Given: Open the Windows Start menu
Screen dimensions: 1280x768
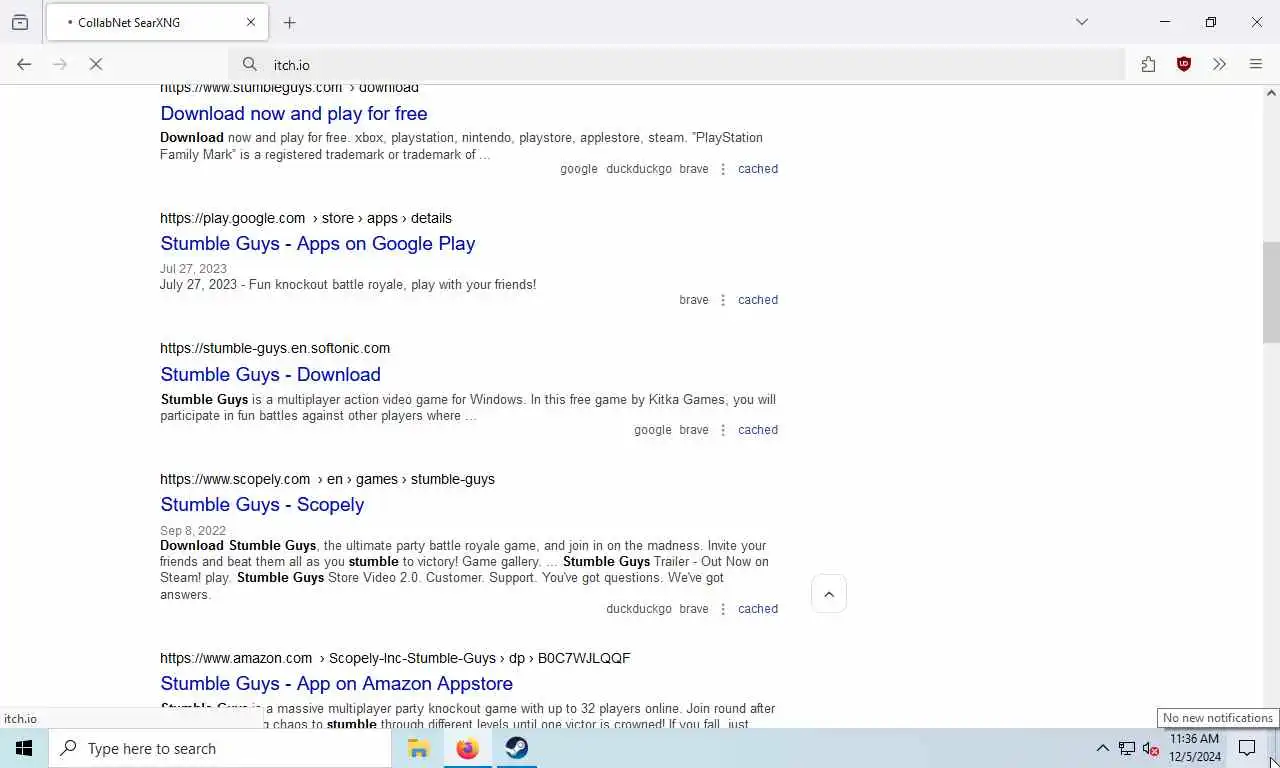Looking at the screenshot, I should (24, 748).
